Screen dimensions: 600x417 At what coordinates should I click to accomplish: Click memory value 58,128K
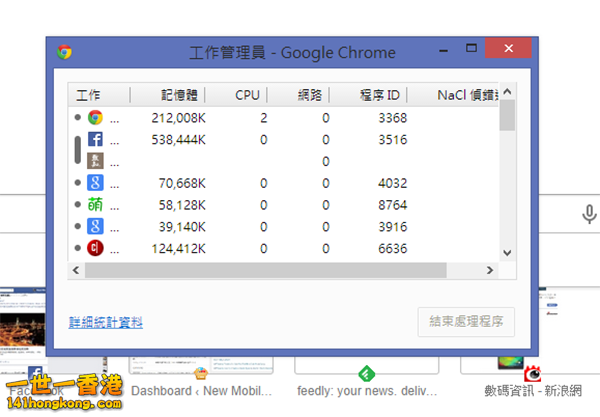click(x=182, y=205)
